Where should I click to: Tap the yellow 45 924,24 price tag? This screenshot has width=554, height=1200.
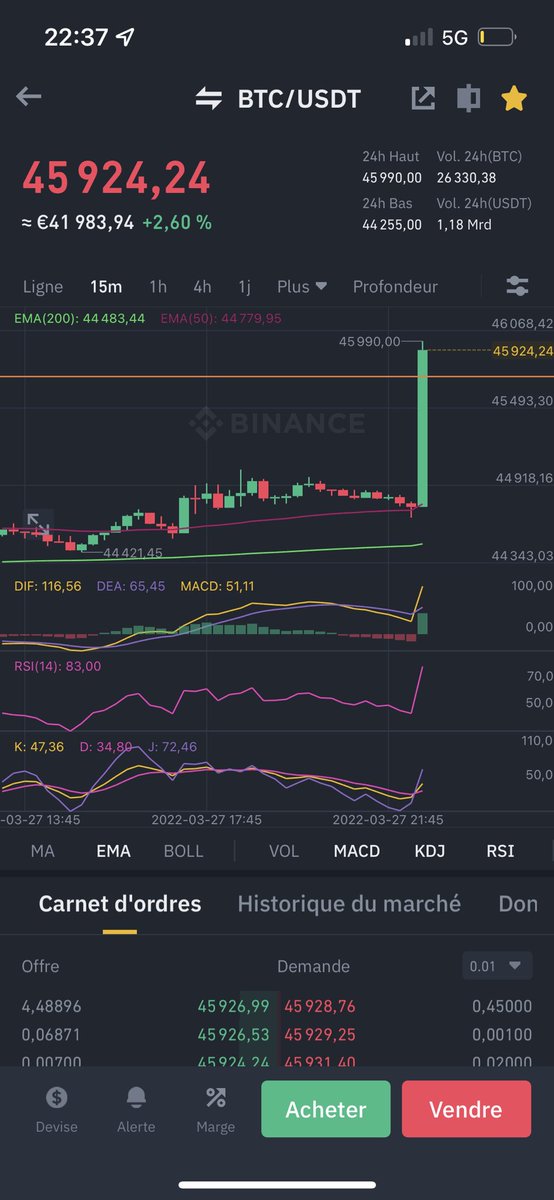[x=523, y=351]
